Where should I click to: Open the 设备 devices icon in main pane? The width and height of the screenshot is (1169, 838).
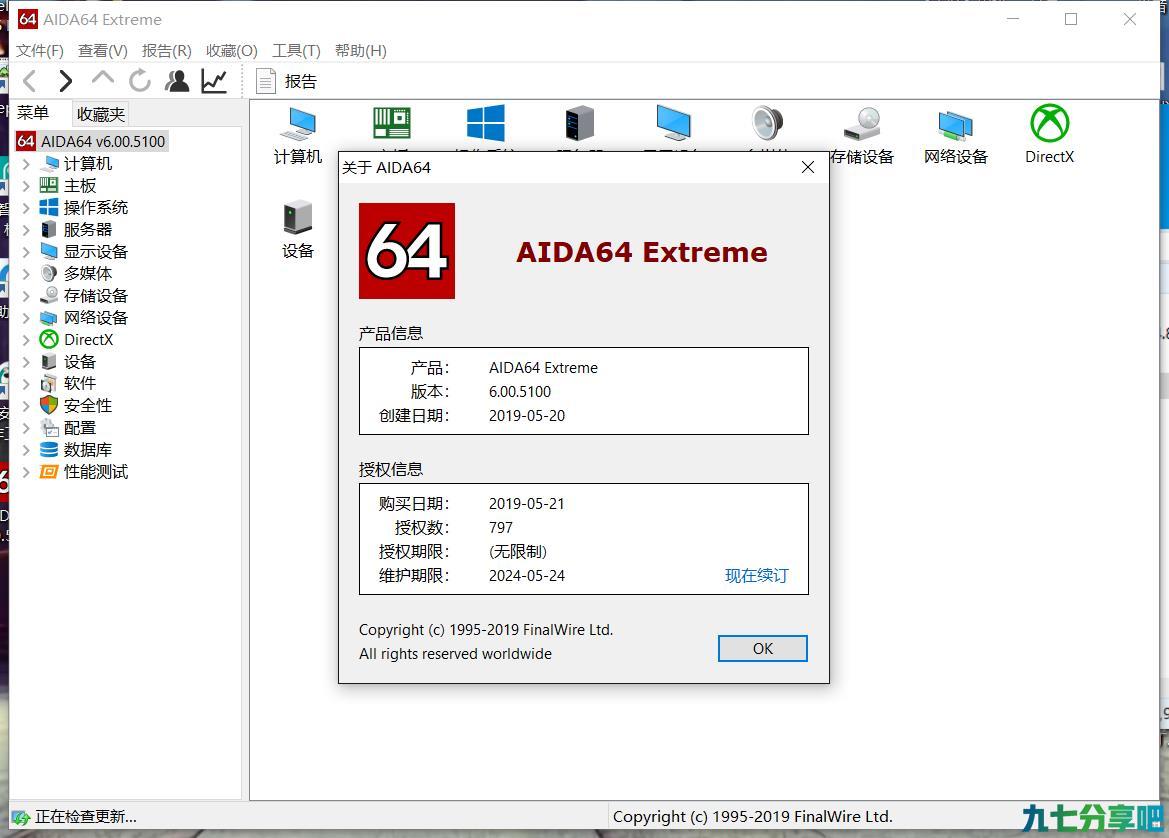[298, 229]
